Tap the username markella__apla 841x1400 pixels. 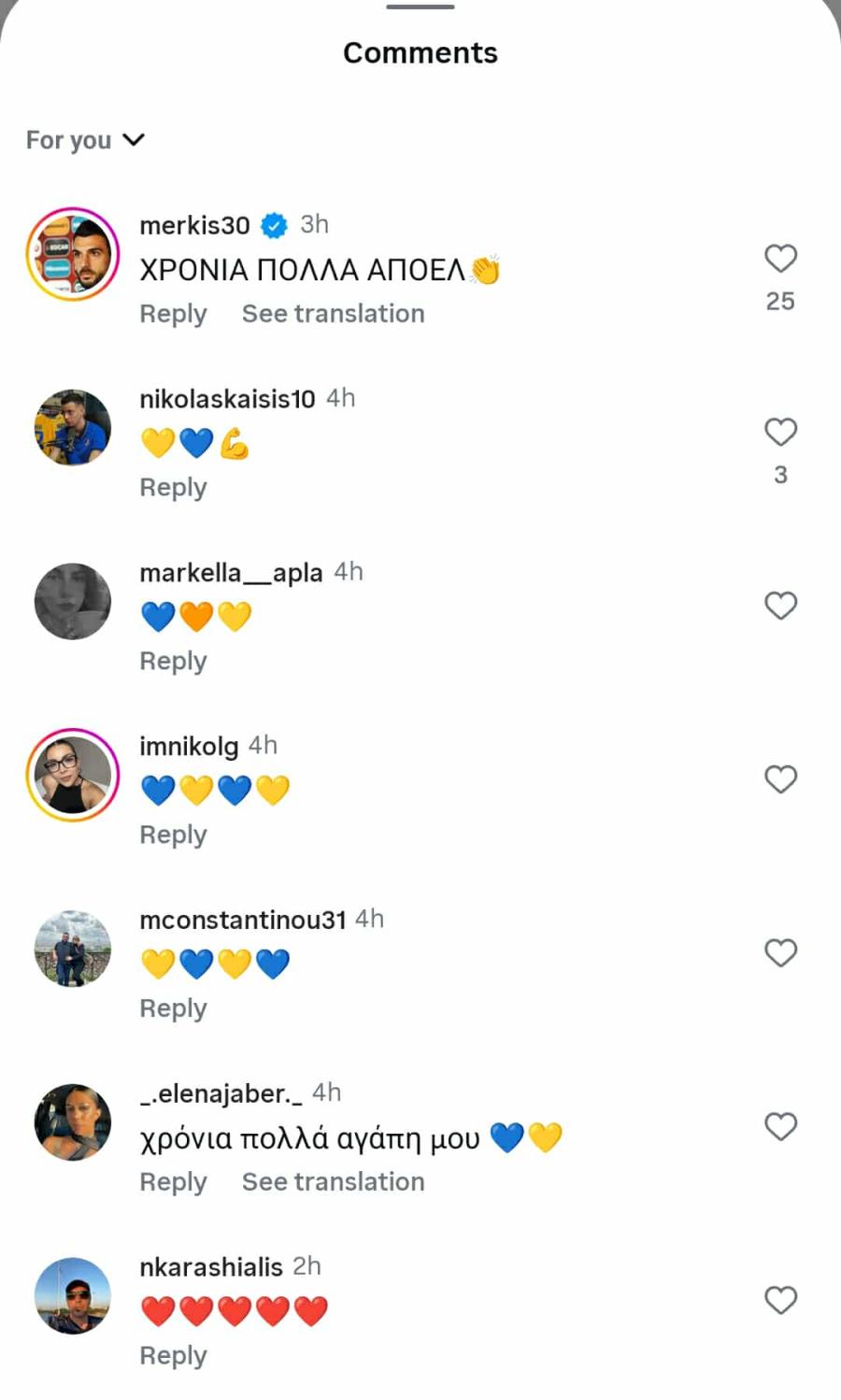[231, 572]
